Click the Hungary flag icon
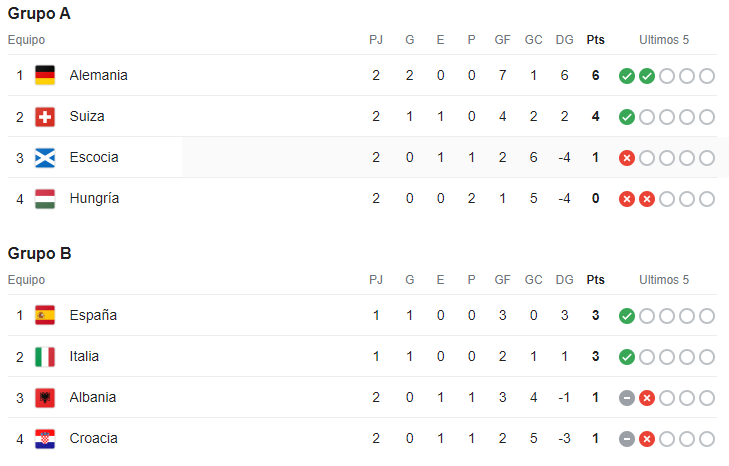The height and width of the screenshot is (466, 729). coord(45,199)
